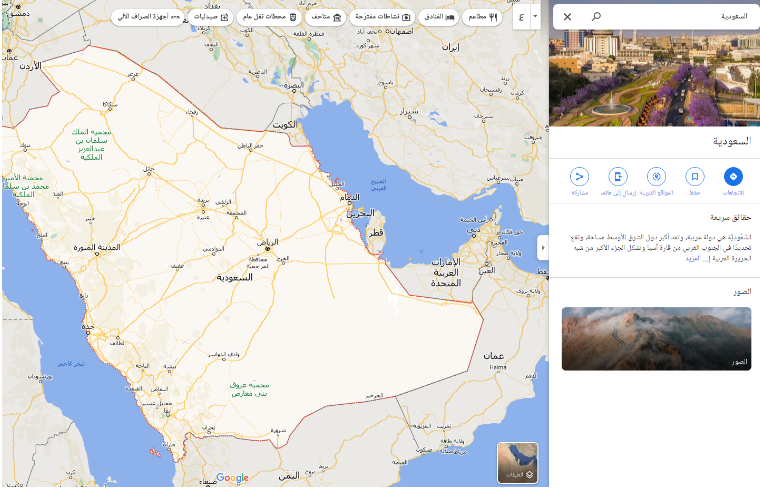Send to phone (إرسال إلى هاتف) icon
760x489 pixels.
coord(618,176)
